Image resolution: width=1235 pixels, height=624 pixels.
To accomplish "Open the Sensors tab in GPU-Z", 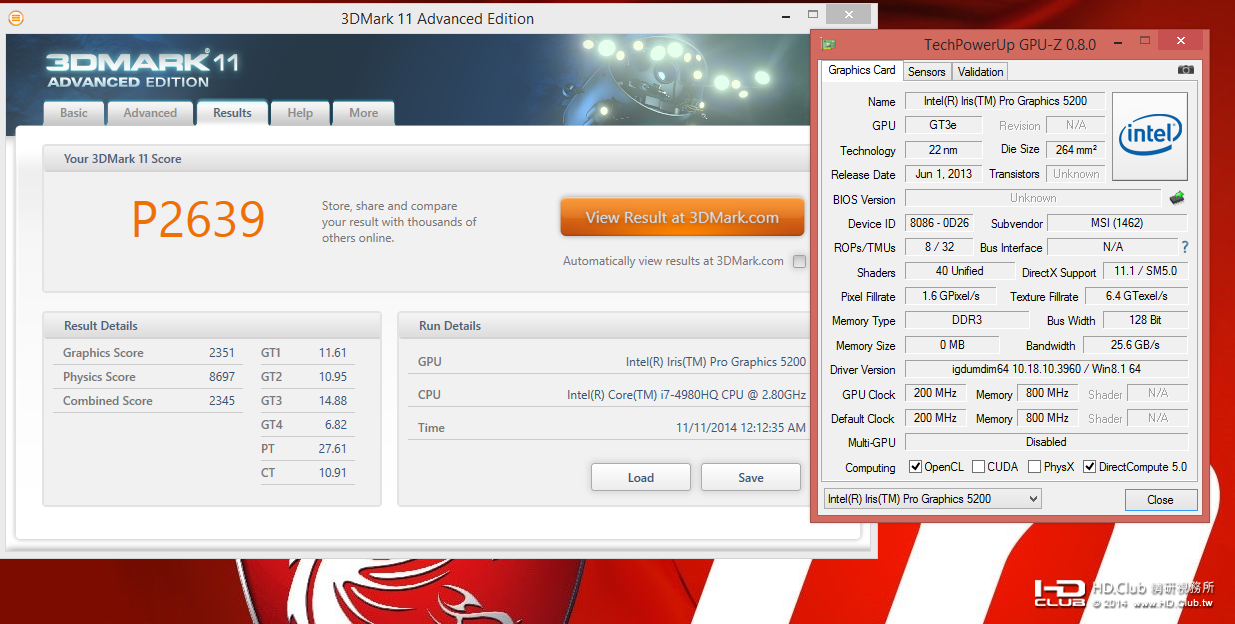I will point(926,72).
